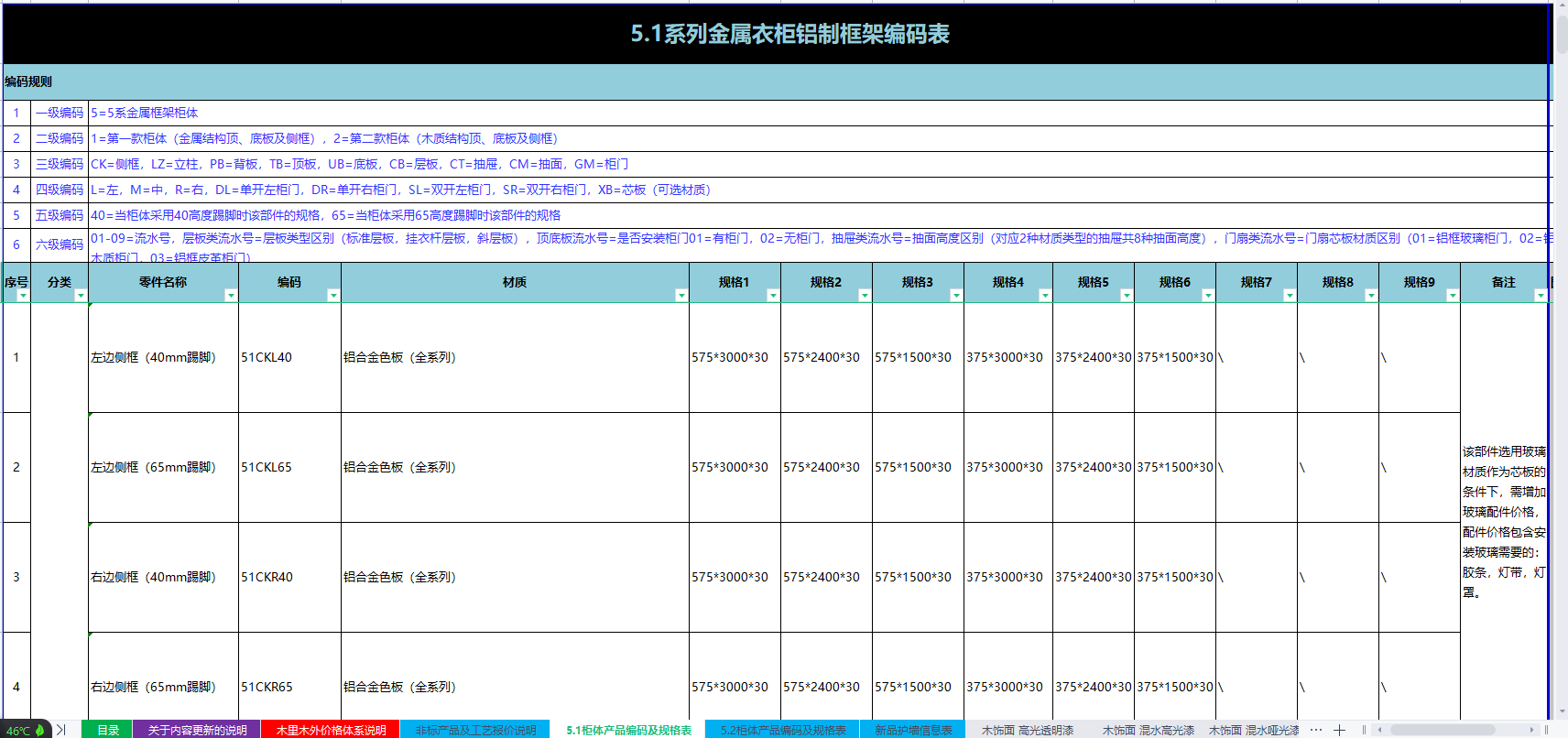Select the red 木里木外价格体系说明 tab

click(x=331, y=730)
